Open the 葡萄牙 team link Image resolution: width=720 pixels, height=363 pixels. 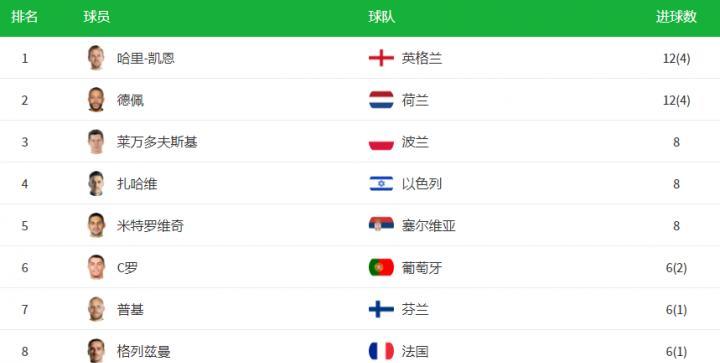point(422,268)
